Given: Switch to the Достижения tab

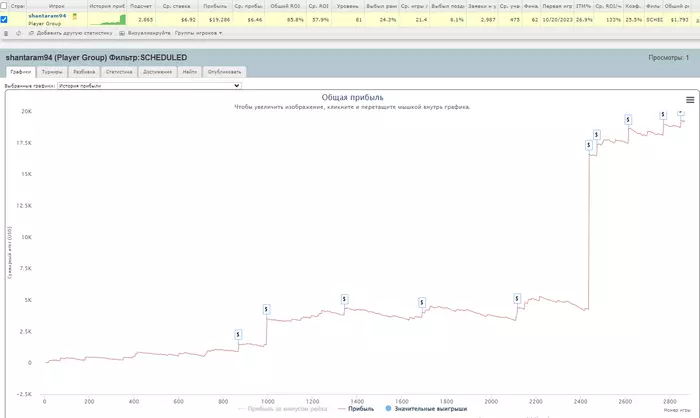Looking at the screenshot, I should (157, 72).
